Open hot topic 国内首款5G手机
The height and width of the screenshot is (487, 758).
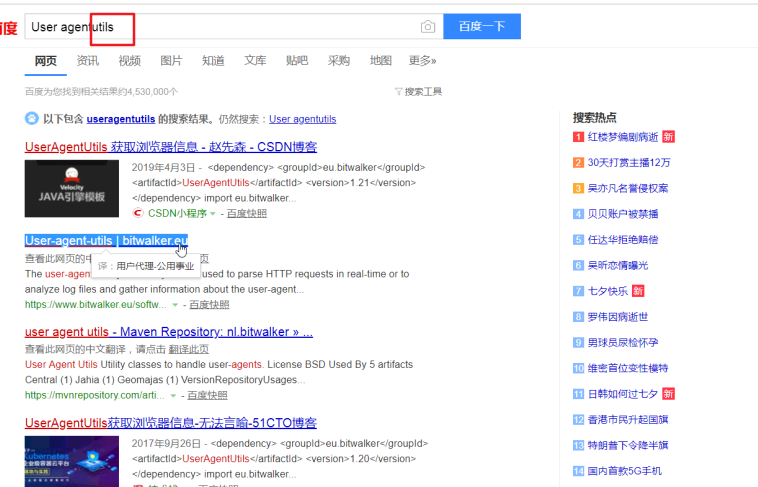pyautogui.click(x=625, y=471)
